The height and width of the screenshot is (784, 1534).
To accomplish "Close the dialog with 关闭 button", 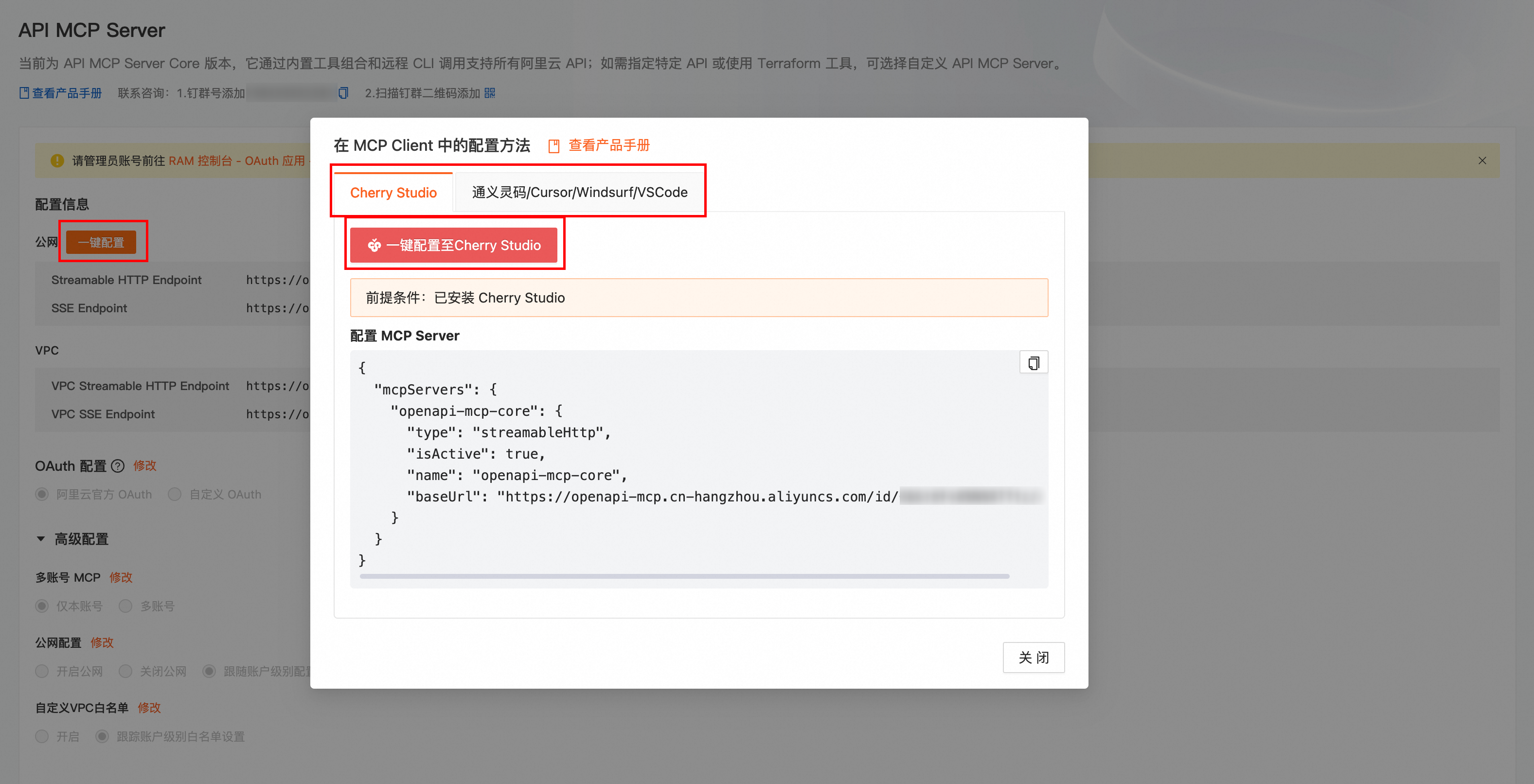I will click(x=1033, y=657).
